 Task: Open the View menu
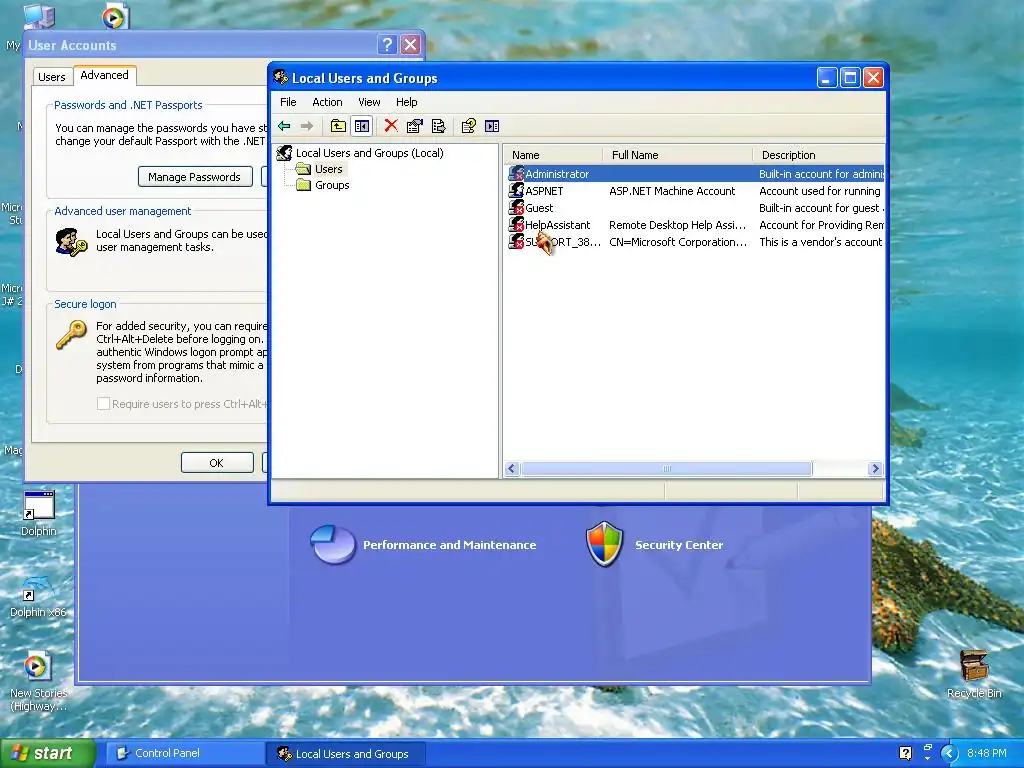coord(369,102)
